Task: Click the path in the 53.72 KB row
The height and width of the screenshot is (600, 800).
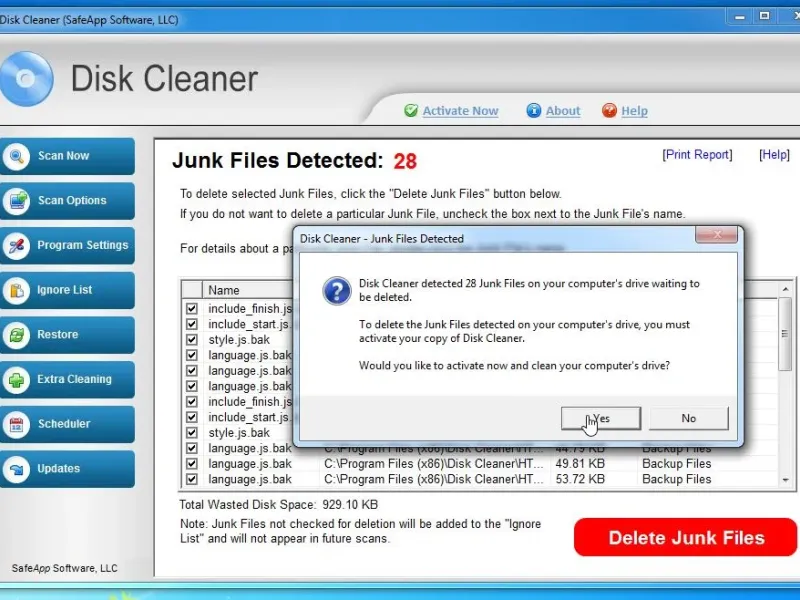Action: point(434,479)
